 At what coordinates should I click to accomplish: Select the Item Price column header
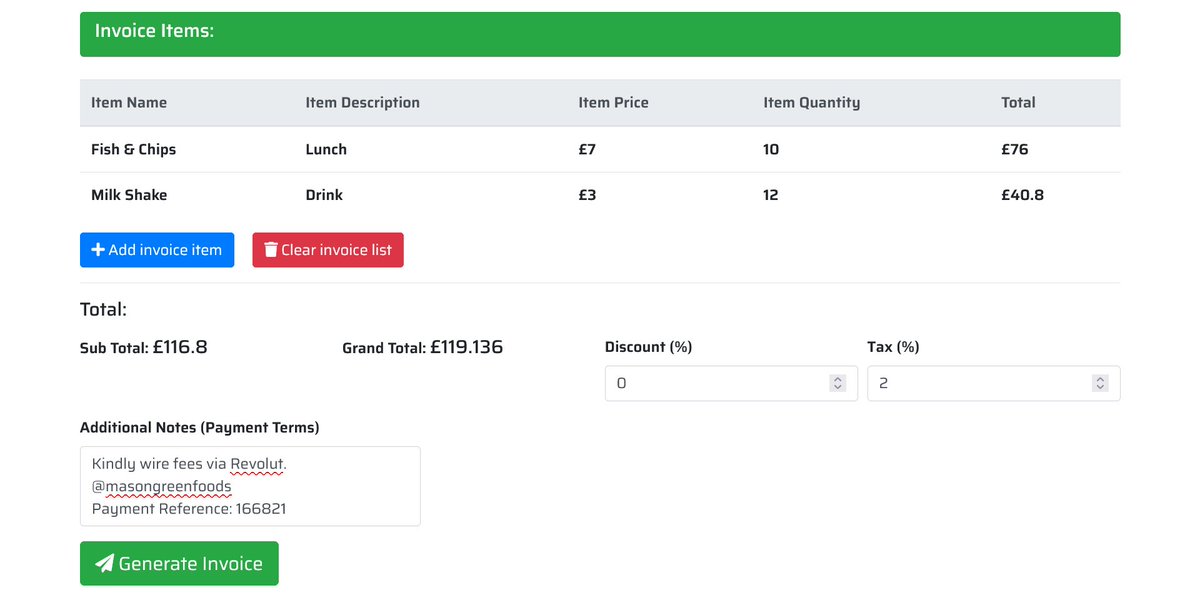pyautogui.click(x=613, y=102)
